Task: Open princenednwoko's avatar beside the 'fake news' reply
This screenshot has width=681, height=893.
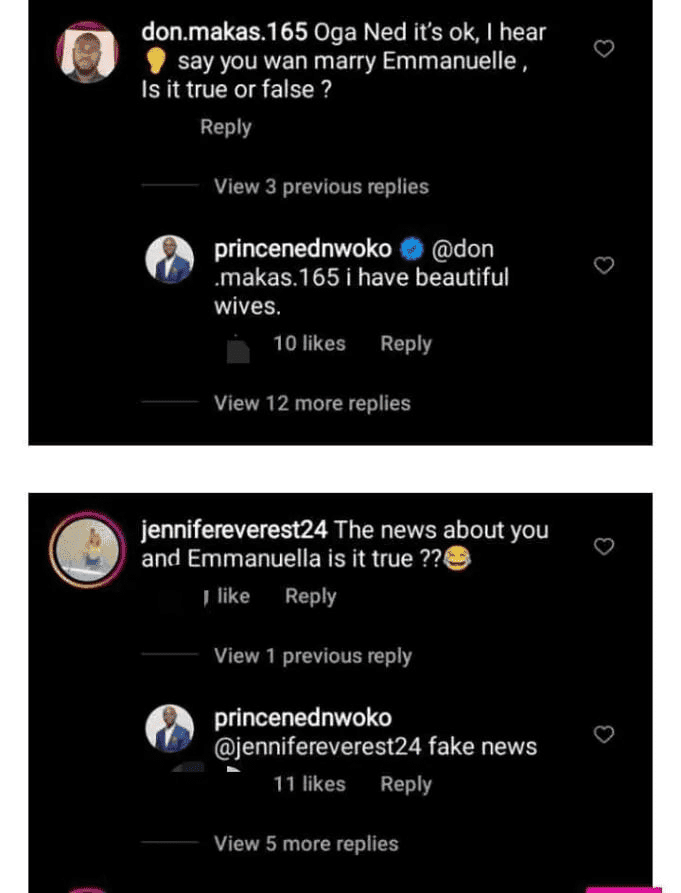Action: click(169, 731)
